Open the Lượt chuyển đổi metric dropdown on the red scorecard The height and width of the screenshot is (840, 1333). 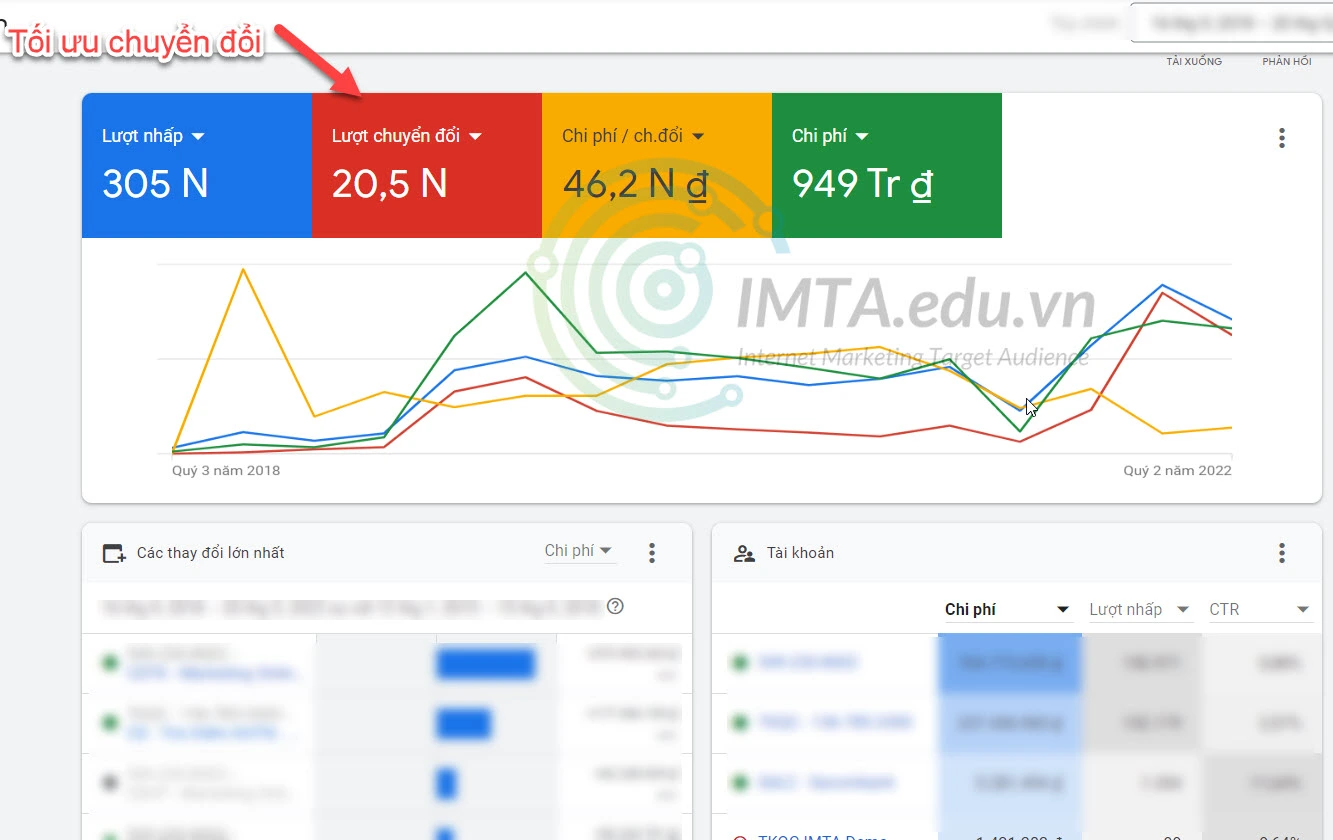point(407,136)
